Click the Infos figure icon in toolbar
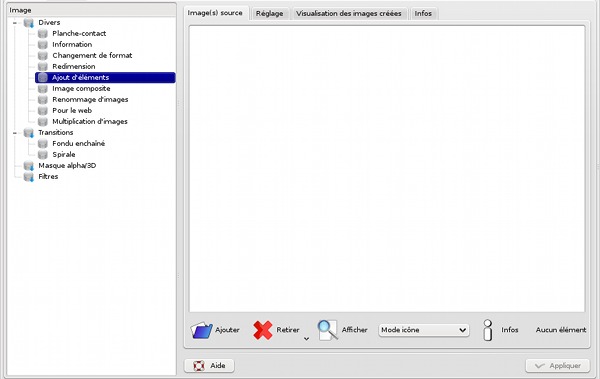Image resolution: width=600 pixels, height=379 pixels. tap(488, 330)
